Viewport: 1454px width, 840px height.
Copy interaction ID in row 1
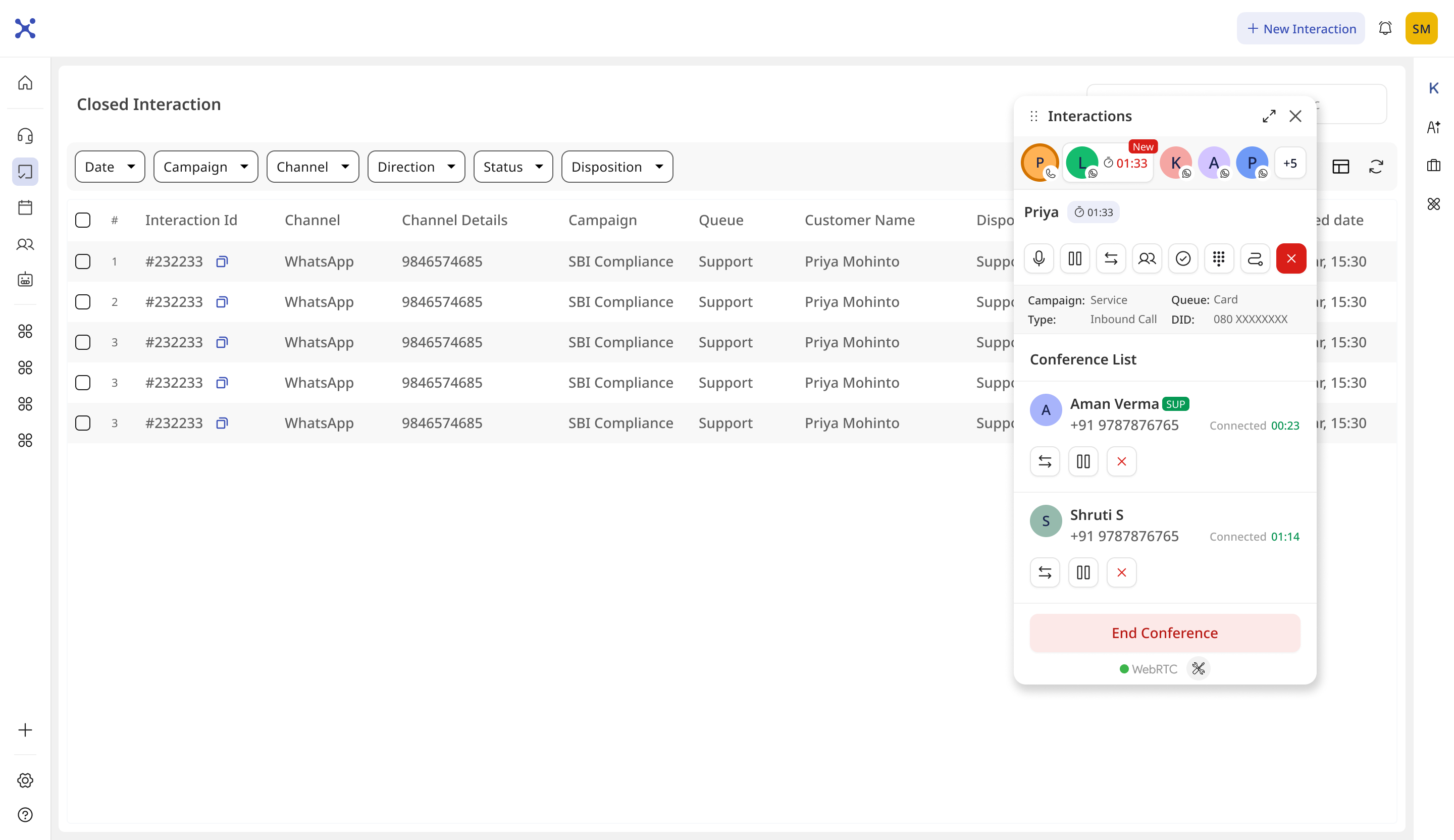[x=222, y=261]
